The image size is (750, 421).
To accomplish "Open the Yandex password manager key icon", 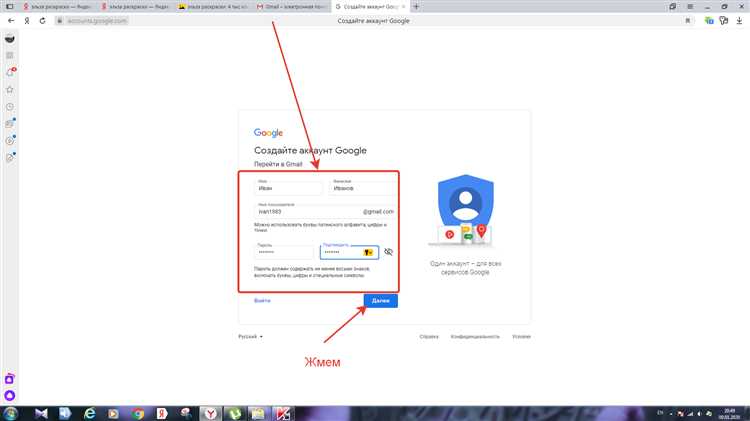I will [724, 21].
